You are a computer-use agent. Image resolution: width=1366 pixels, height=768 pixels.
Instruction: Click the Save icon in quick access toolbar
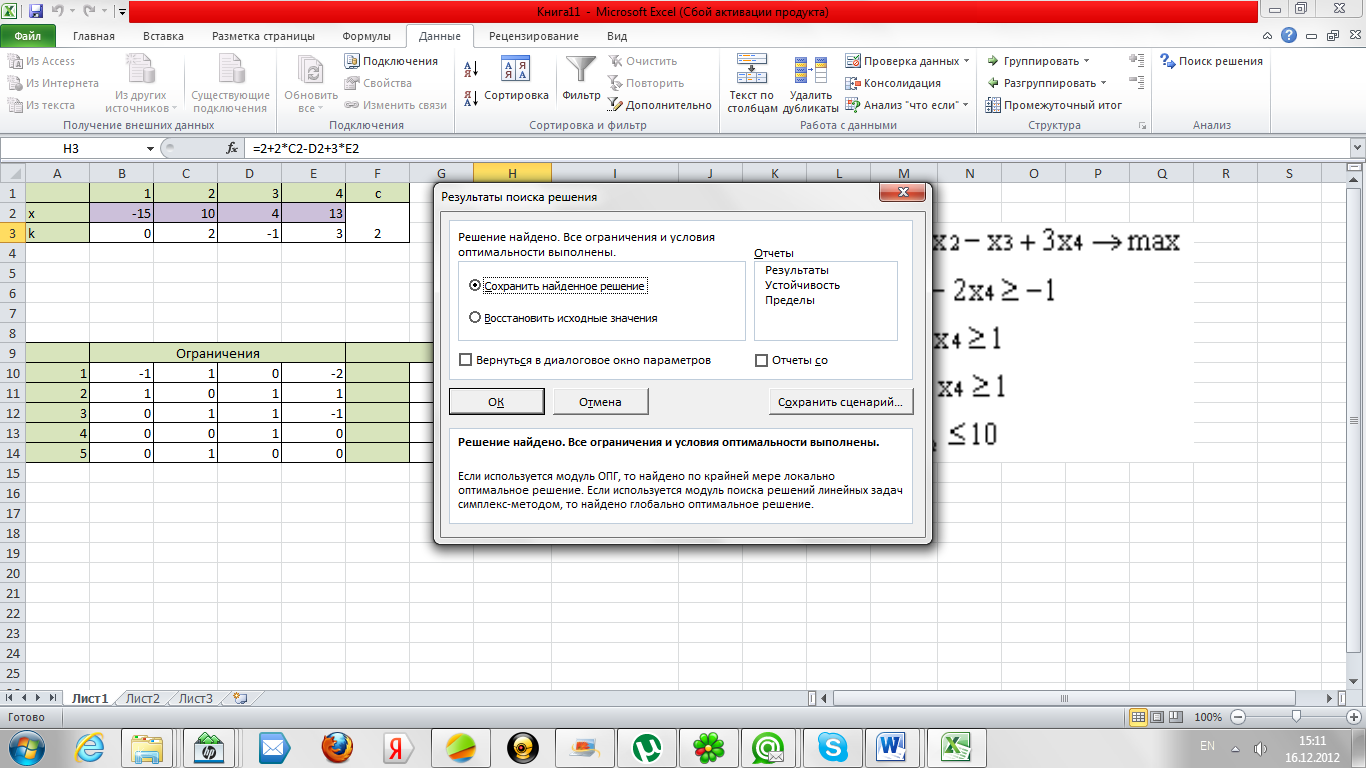click(x=36, y=12)
